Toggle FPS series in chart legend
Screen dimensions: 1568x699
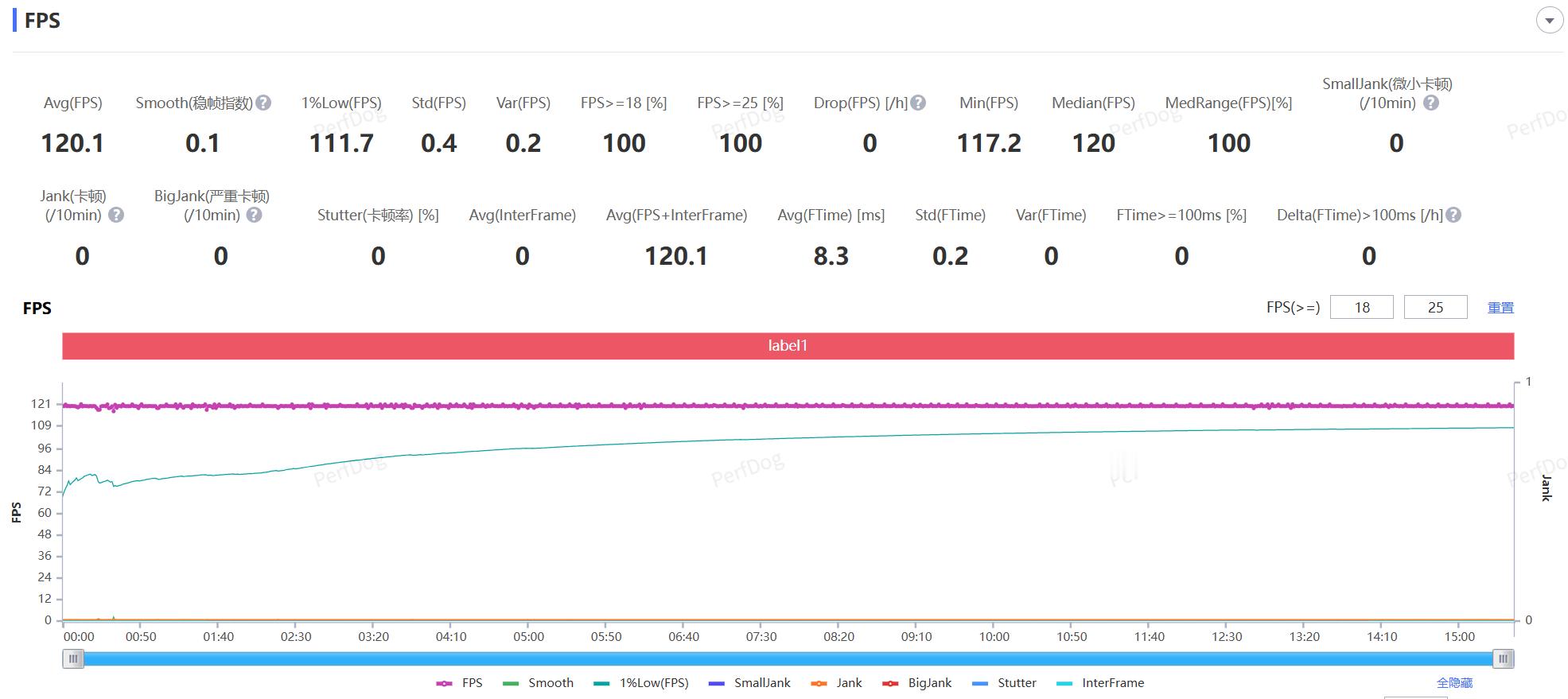[x=460, y=683]
